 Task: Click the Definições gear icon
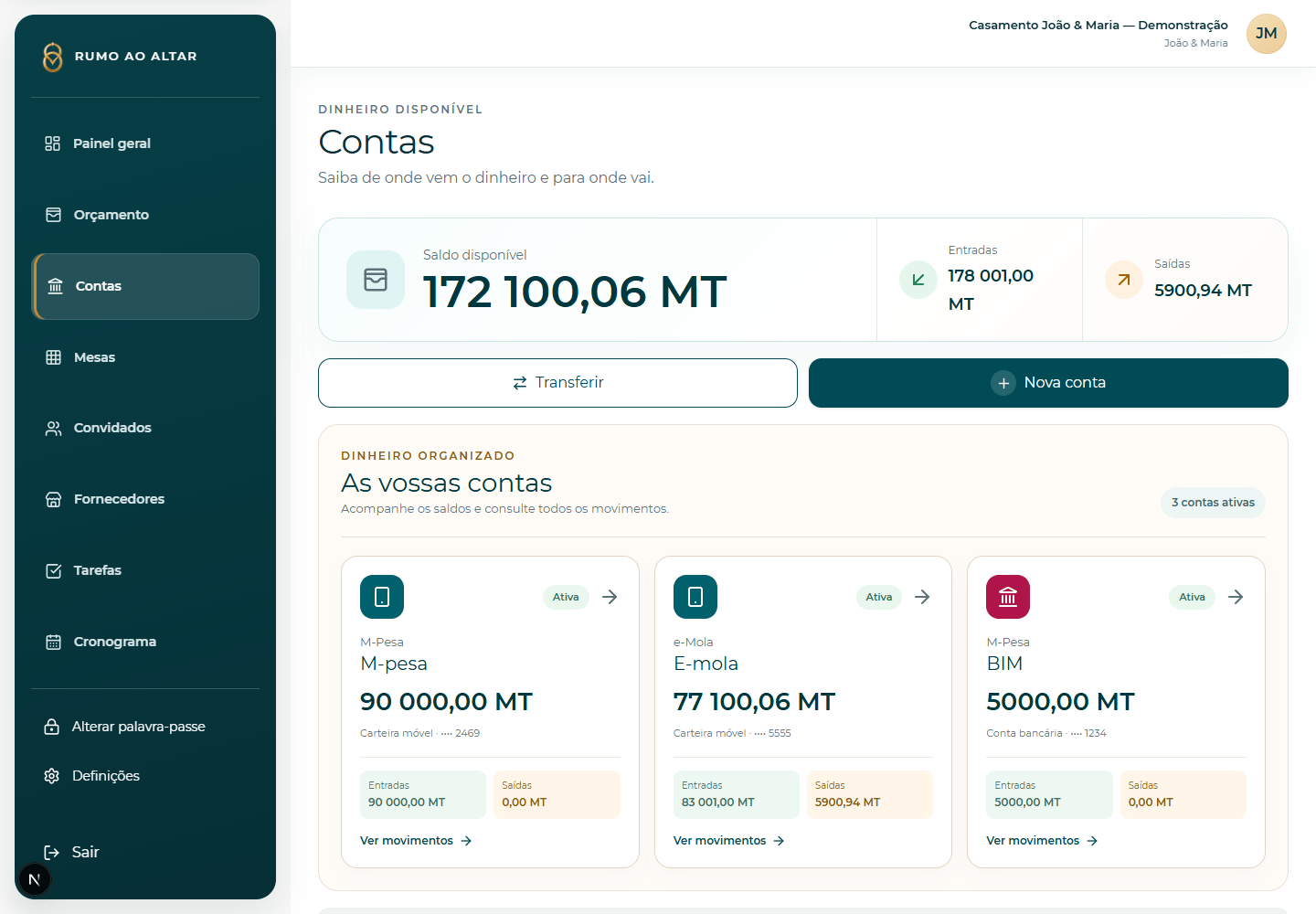pos(52,776)
